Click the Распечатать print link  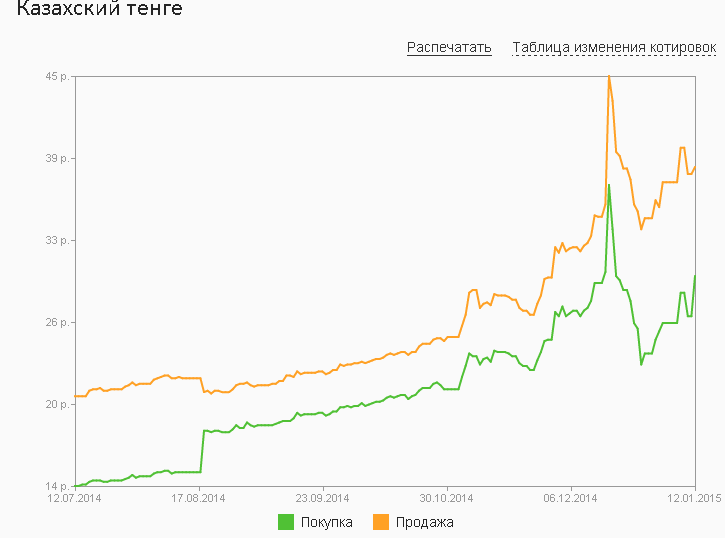(x=449, y=48)
